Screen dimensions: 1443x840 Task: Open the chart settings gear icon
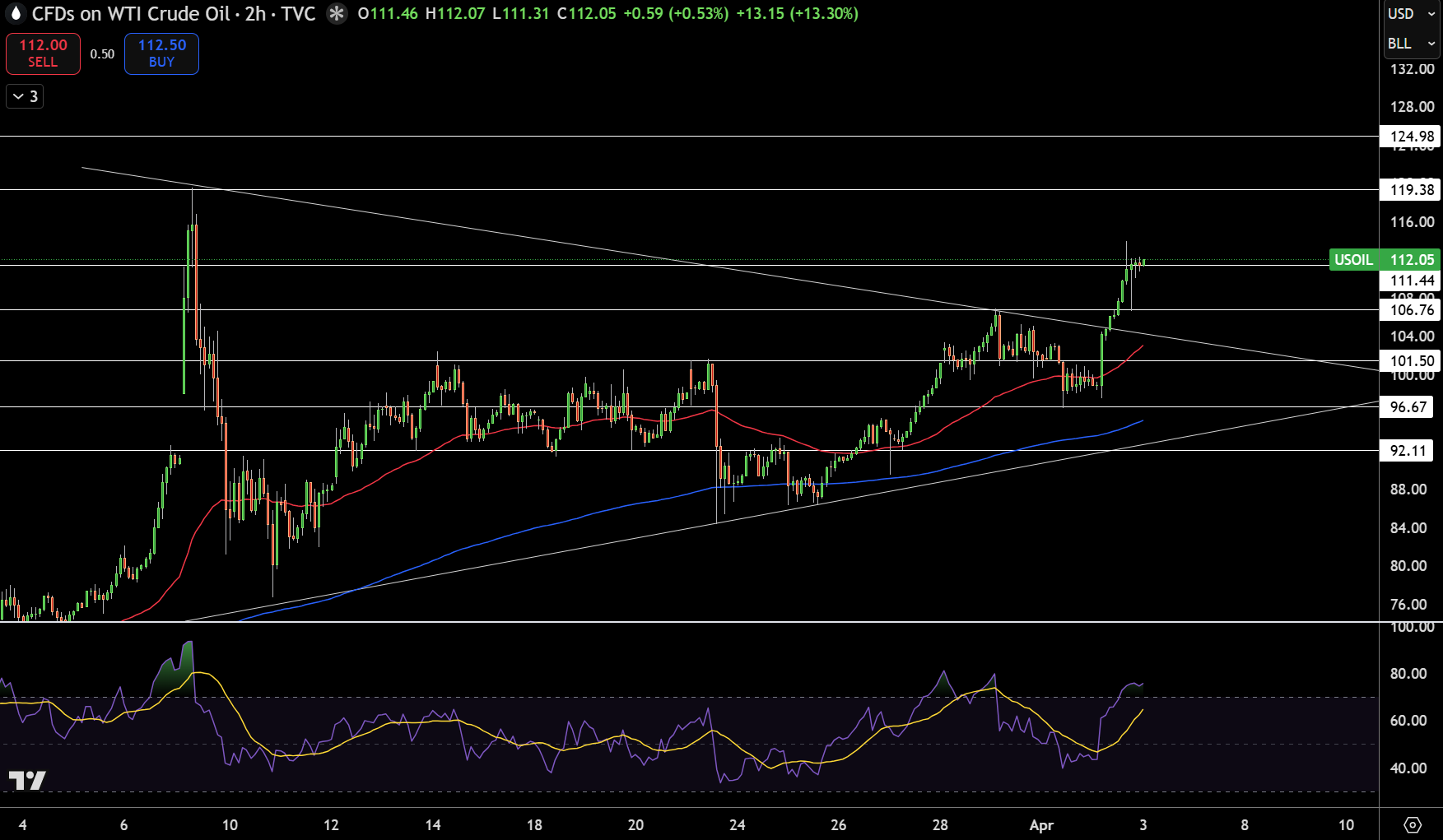(1413, 824)
